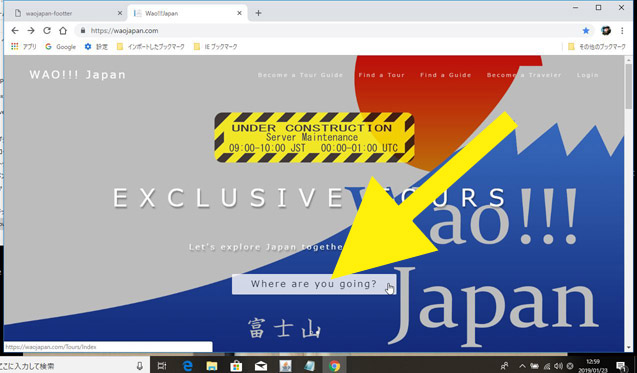Open the Chrome three-dot menu
Viewport: 637px width, 373px height.
tap(622, 30)
